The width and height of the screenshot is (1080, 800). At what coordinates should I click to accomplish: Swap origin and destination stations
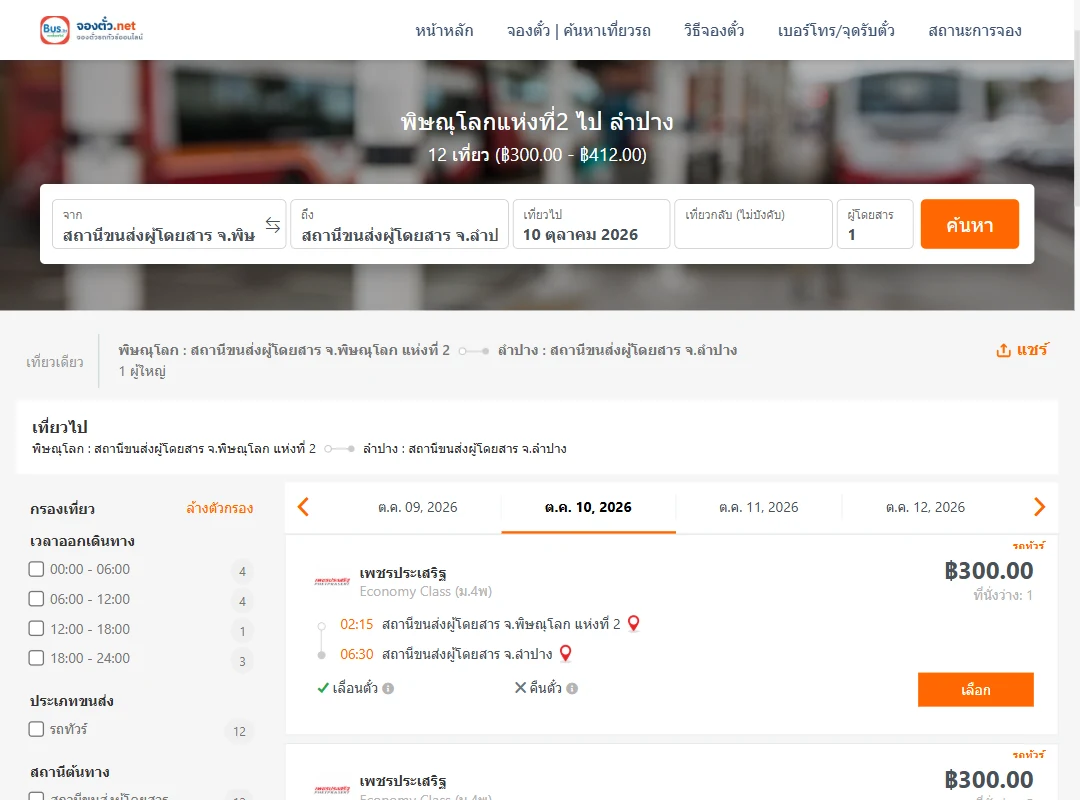point(273,225)
